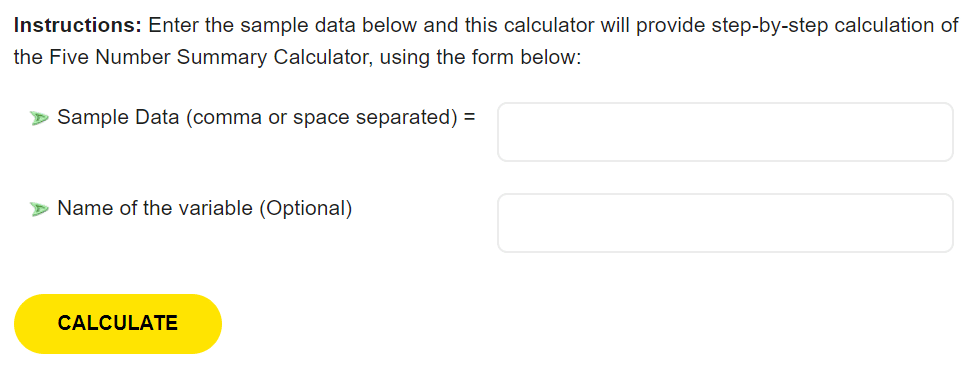Select the bold Instructions: heading text
976x371 pixels.
pos(78,26)
